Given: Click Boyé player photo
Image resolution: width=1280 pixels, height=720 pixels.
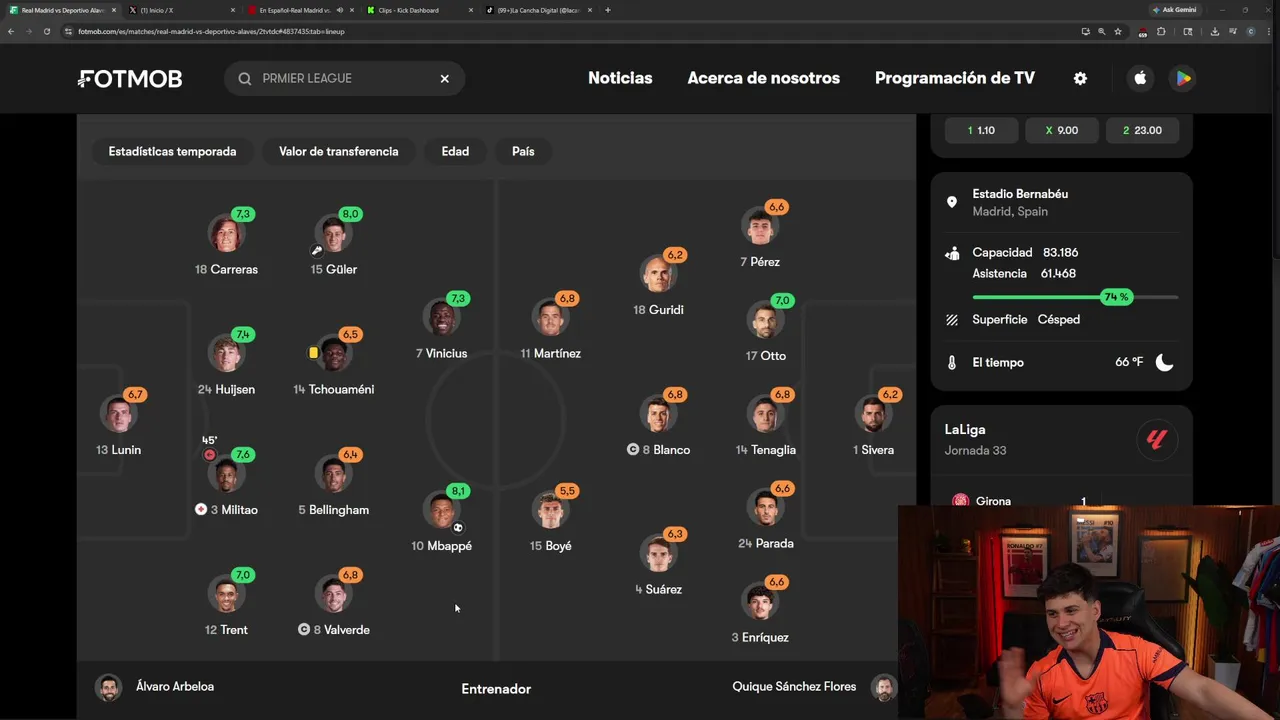Looking at the screenshot, I should 551,510.
